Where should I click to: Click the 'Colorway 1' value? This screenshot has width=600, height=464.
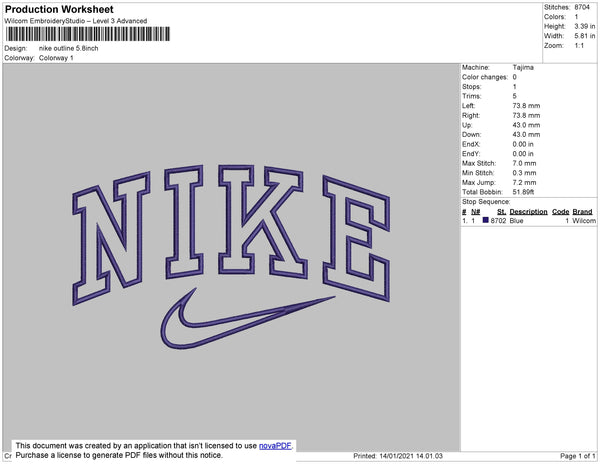(56, 58)
